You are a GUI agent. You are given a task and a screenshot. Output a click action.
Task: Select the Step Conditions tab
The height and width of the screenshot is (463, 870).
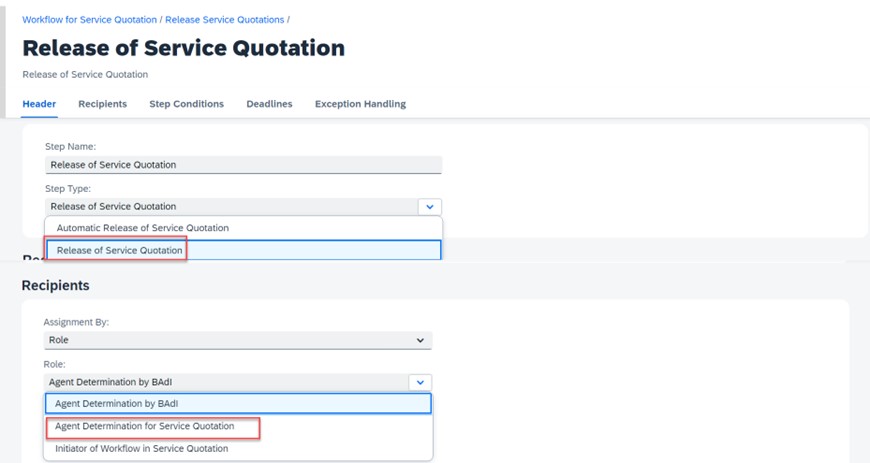coord(186,104)
